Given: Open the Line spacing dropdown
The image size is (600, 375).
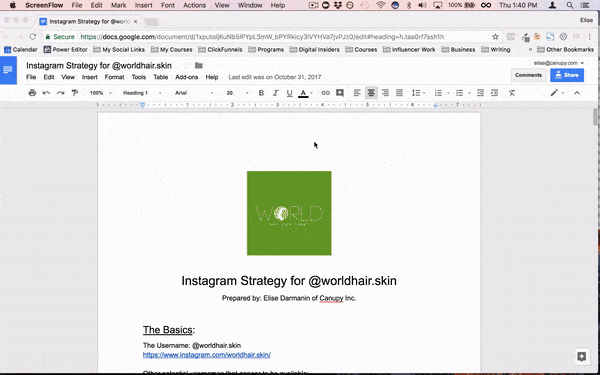Looking at the screenshot, I should pos(418,93).
